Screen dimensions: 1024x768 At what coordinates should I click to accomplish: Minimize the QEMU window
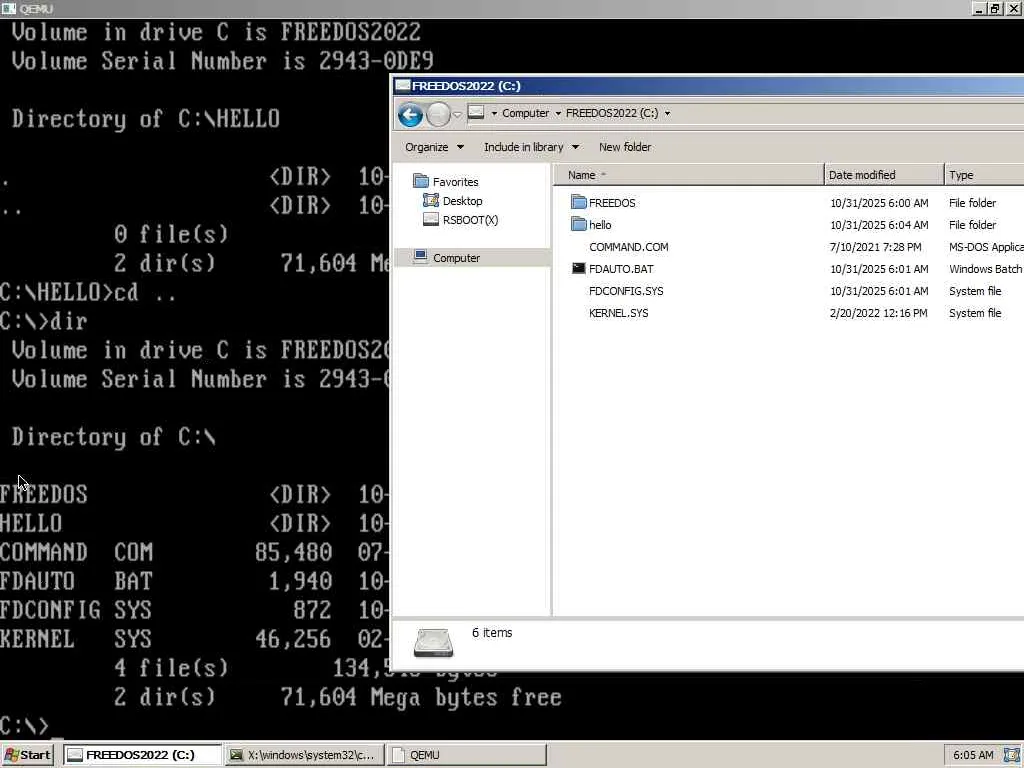point(978,8)
